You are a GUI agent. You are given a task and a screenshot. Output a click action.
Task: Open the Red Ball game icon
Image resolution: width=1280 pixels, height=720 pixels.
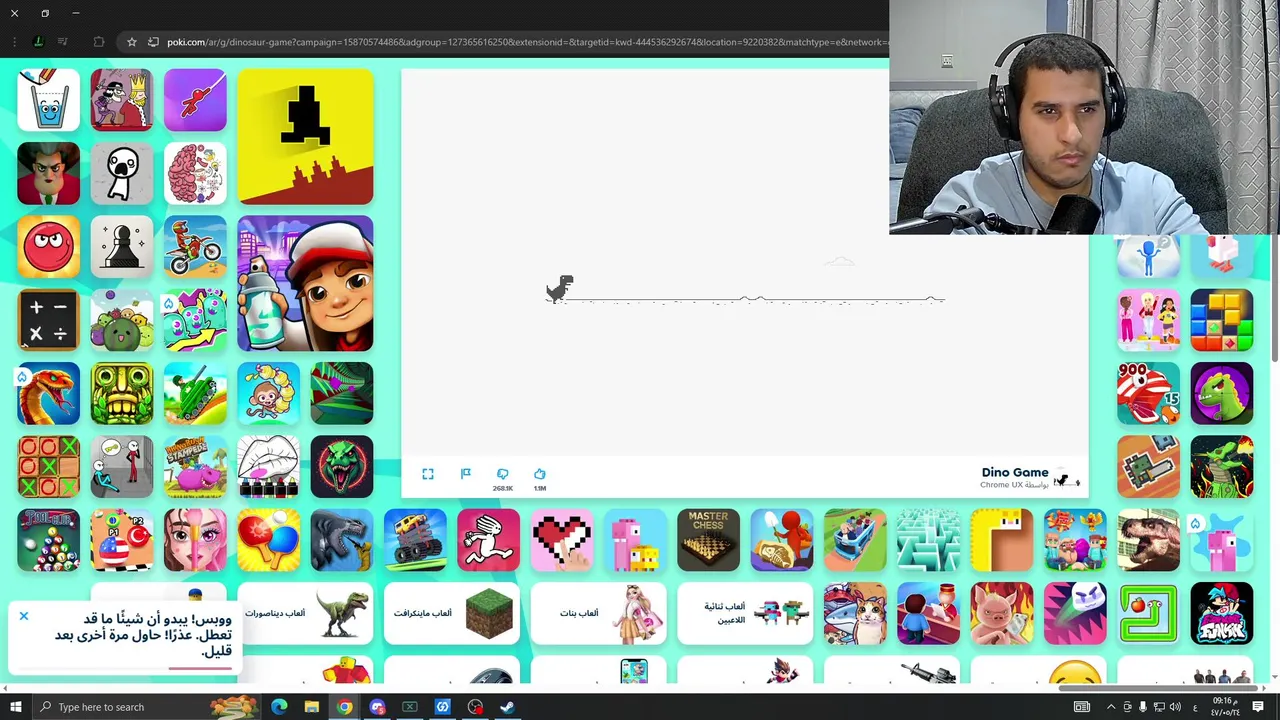pyautogui.click(x=48, y=247)
